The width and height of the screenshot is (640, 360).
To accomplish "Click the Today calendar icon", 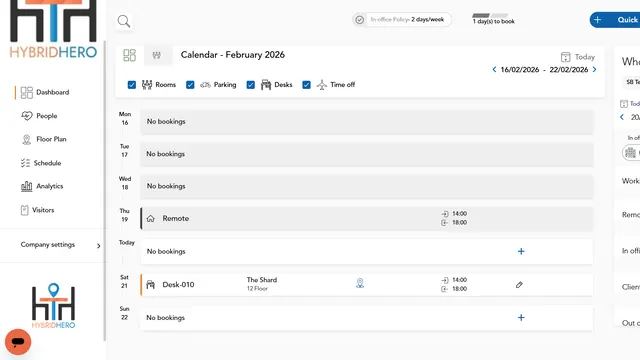I will coord(565,57).
